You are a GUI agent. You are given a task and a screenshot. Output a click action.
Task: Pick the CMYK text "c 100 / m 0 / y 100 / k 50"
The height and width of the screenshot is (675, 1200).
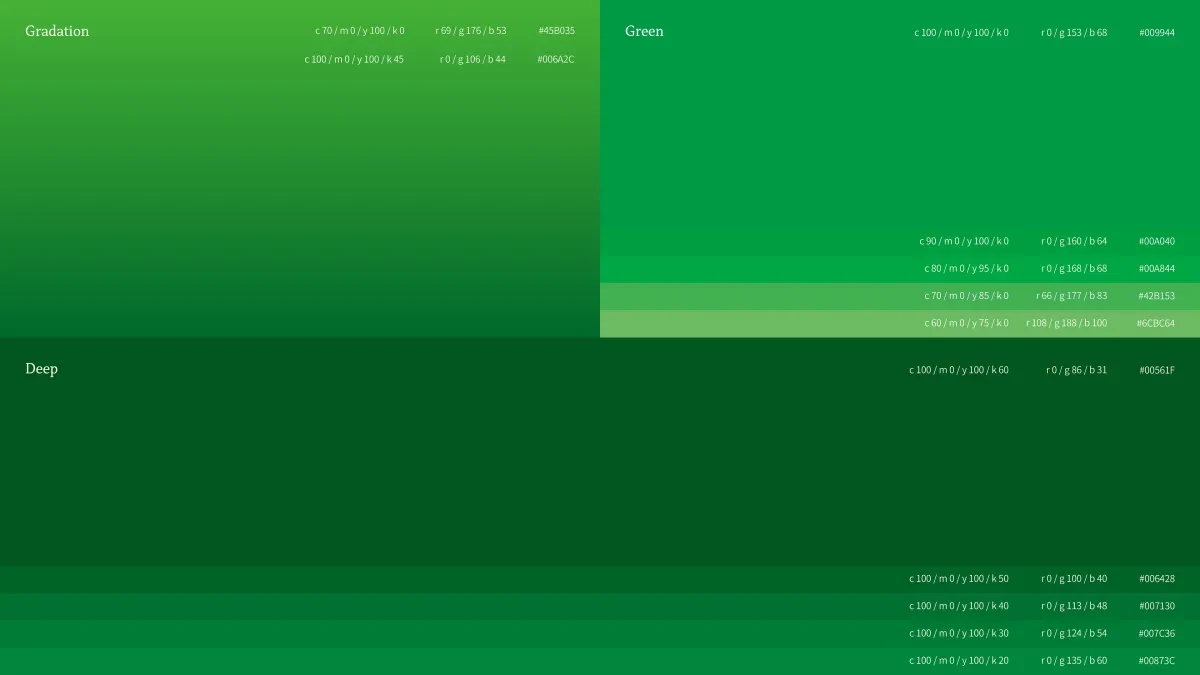click(959, 578)
